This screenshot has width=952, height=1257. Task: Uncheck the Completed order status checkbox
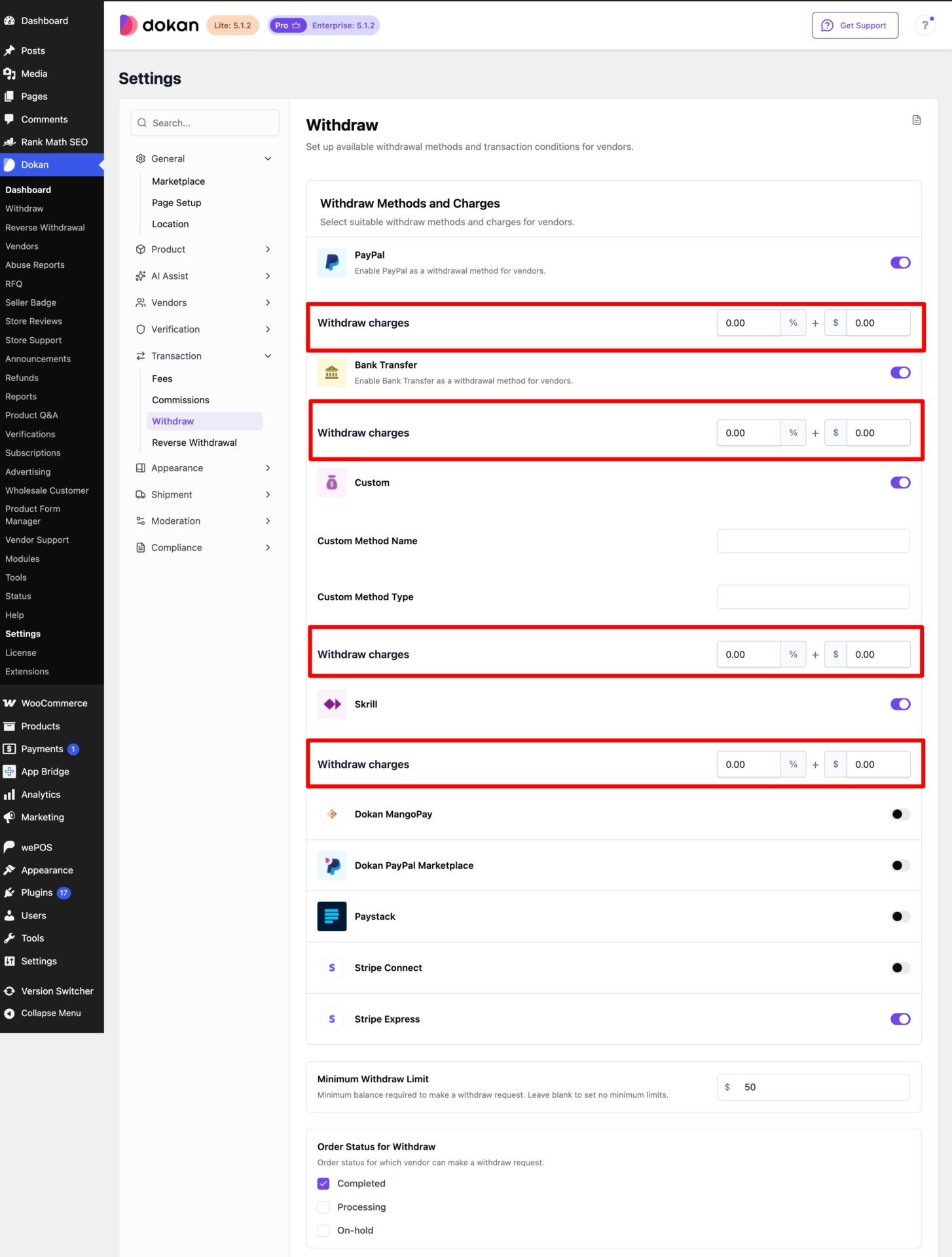(x=323, y=1184)
